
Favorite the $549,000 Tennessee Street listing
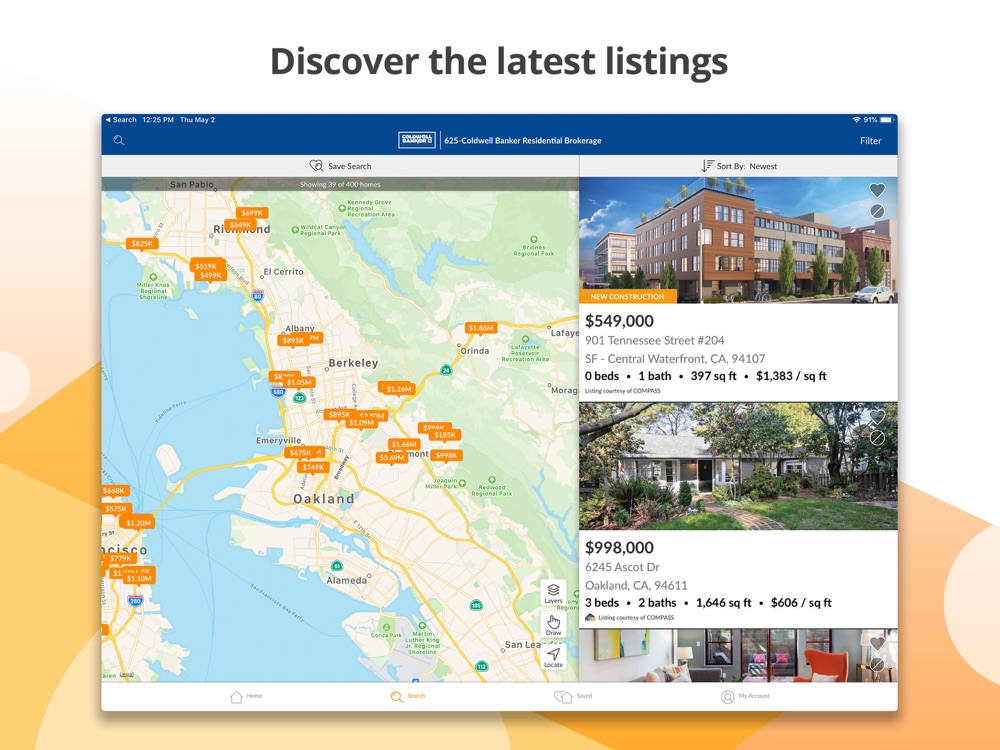[x=877, y=189]
